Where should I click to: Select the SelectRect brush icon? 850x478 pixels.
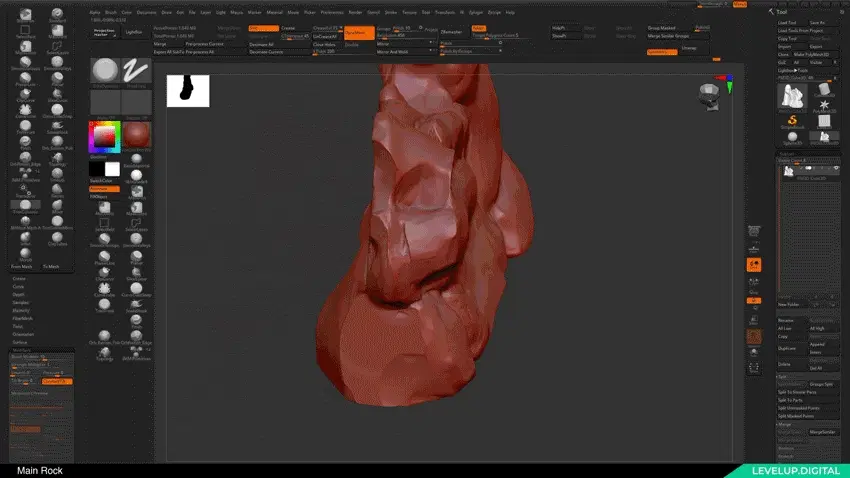coord(25,31)
